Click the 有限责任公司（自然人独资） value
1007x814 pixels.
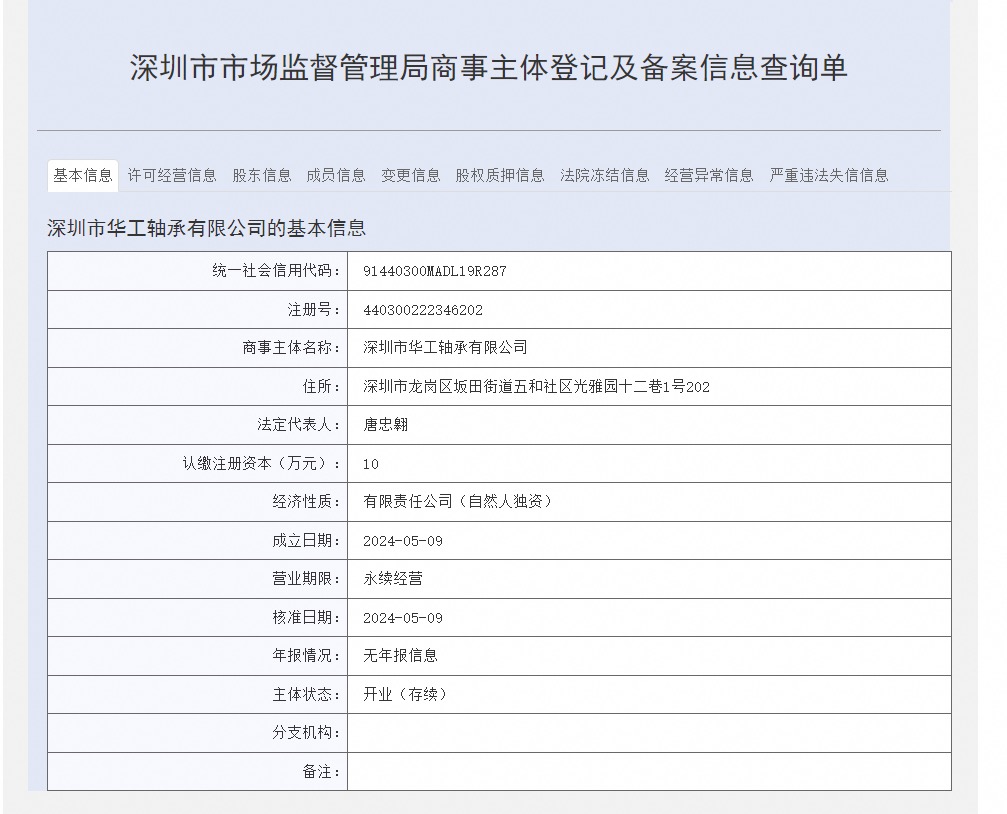click(459, 502)
